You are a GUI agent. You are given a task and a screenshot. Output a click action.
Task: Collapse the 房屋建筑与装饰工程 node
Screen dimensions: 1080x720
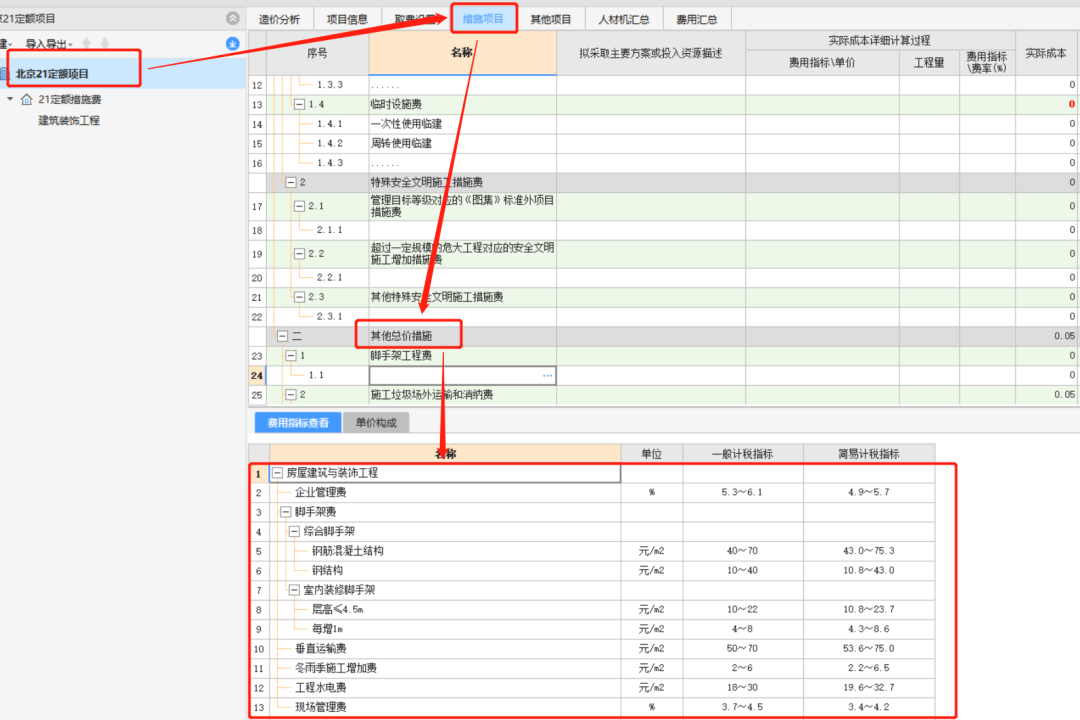point(277,473)
